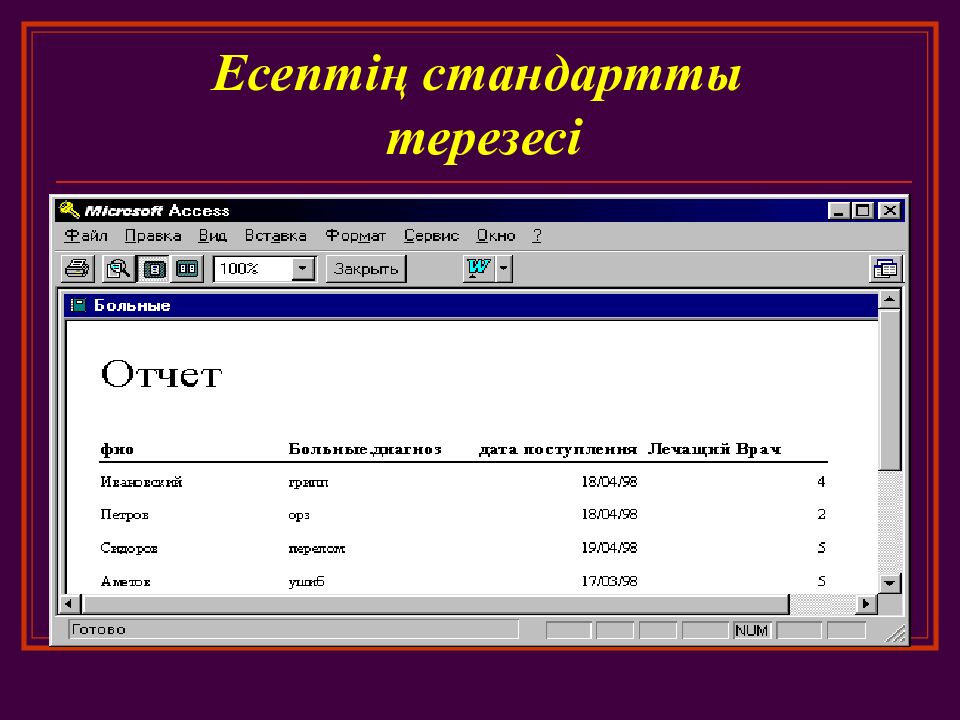Toggle the Two Pages view button
This screenshot has height=720, width=960.
tap(188, 268)
